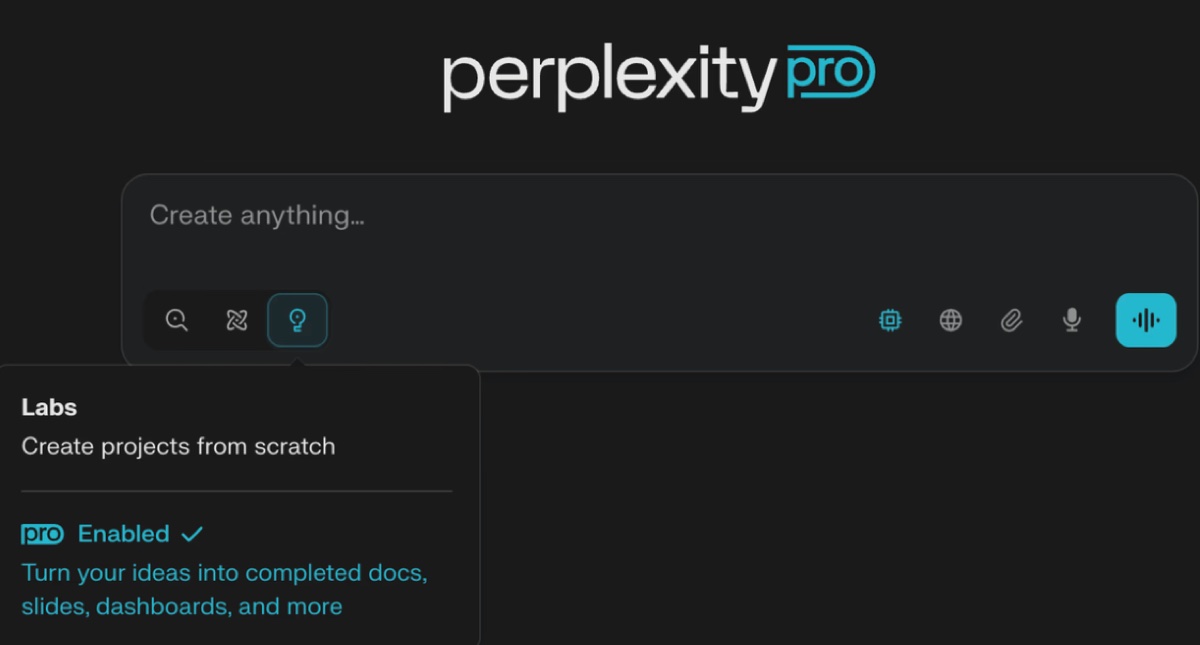This screenshot has height=645, width=1200.
Task: Attach a file with the paperclip icon
Action: tap(1011, 320)
